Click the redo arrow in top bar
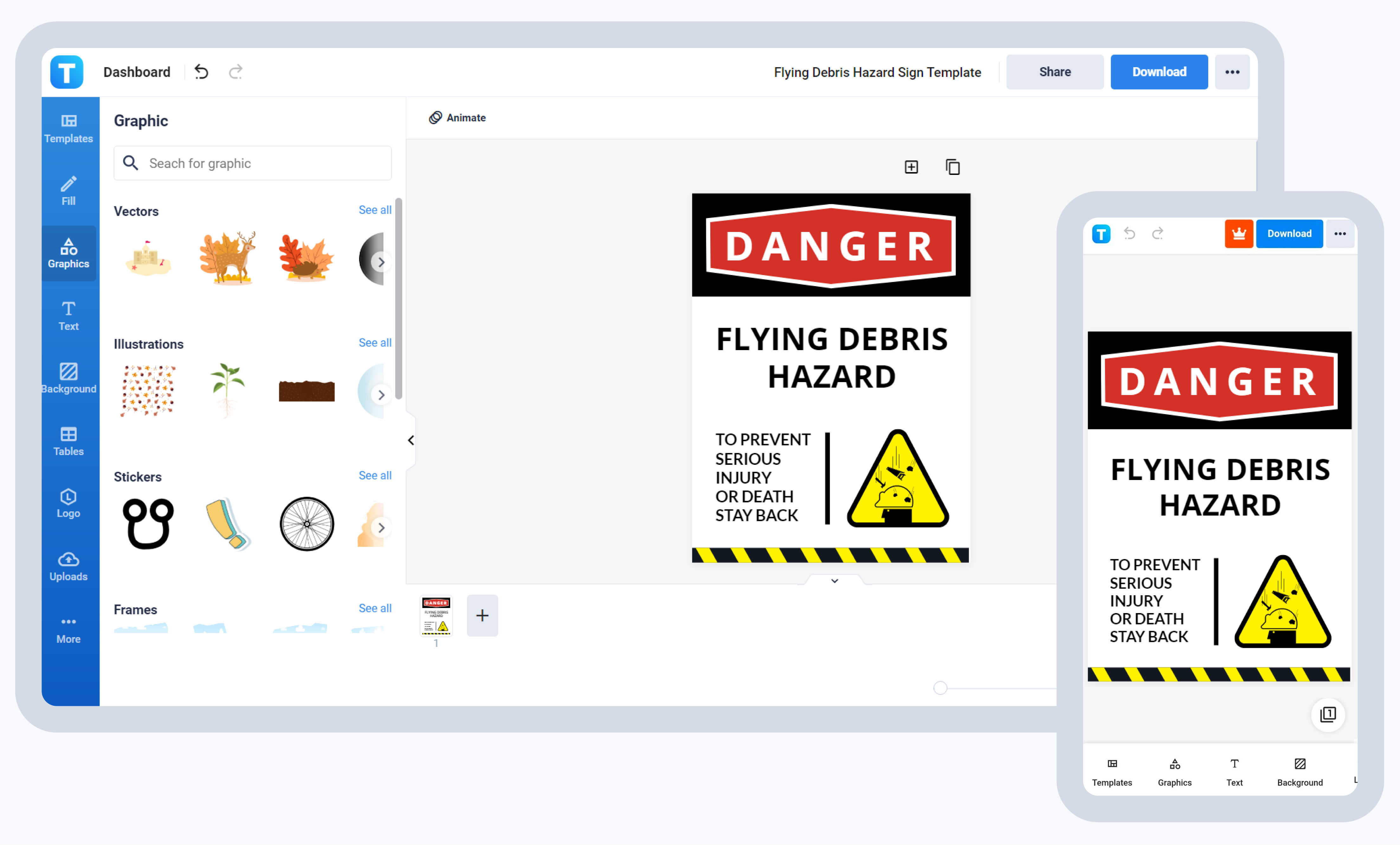The image size is (1400, 845). click(x=236, y=72)
